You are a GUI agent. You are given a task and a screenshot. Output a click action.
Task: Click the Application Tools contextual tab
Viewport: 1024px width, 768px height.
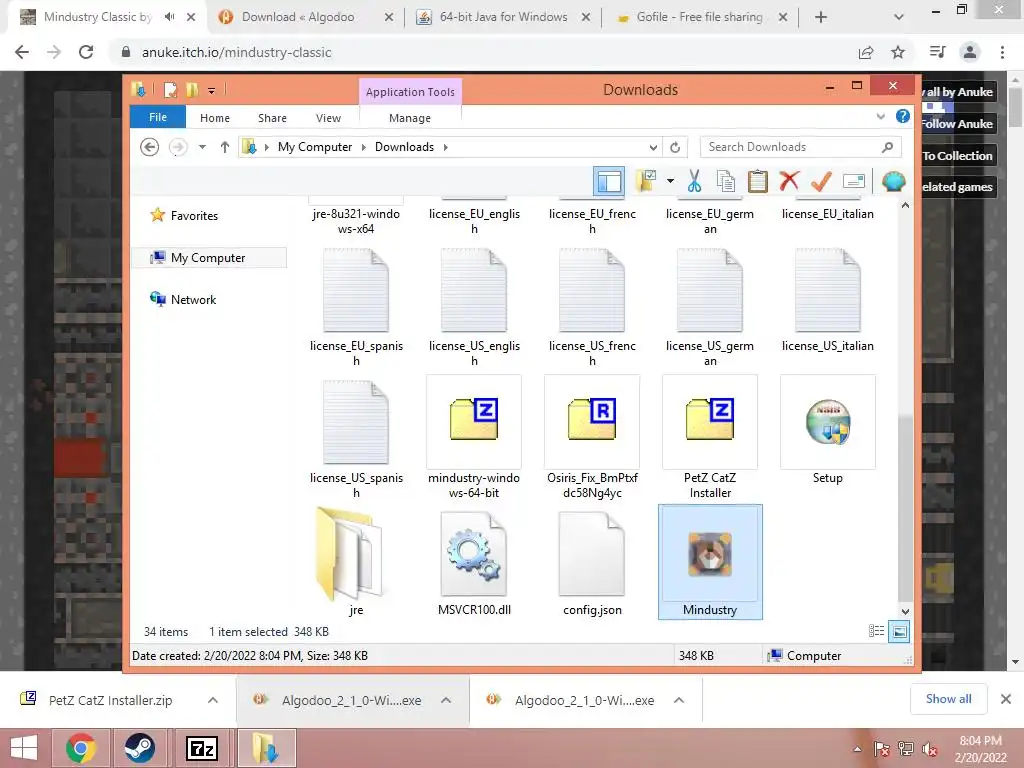[410, 91]
